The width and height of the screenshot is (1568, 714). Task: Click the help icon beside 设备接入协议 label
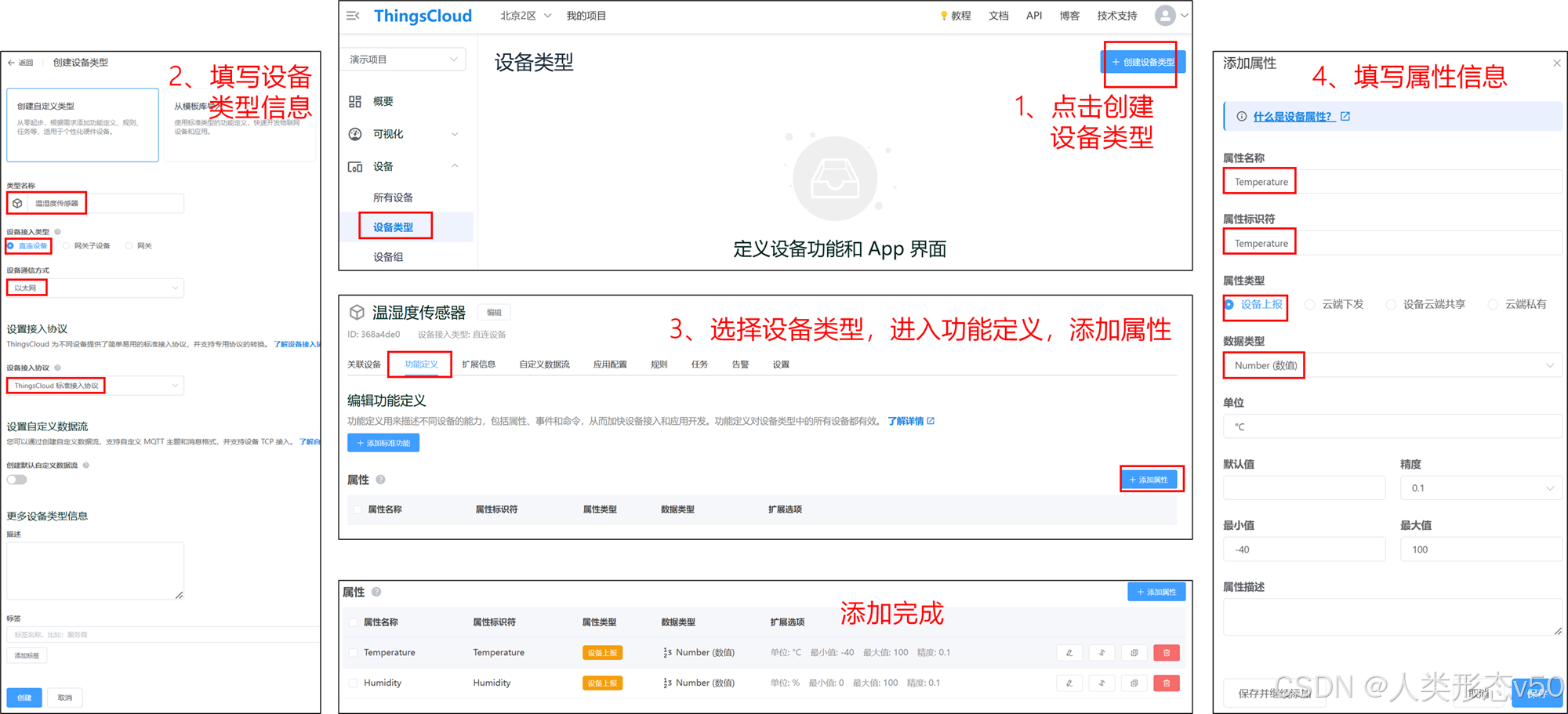(58, 368)
